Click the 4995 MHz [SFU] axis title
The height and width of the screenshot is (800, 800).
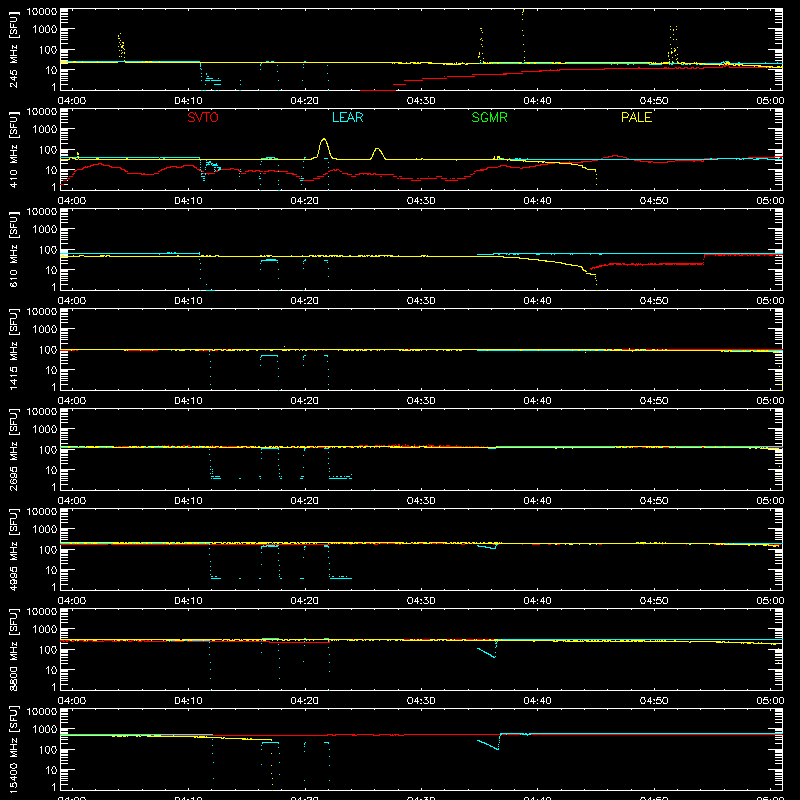click(13, 549)
